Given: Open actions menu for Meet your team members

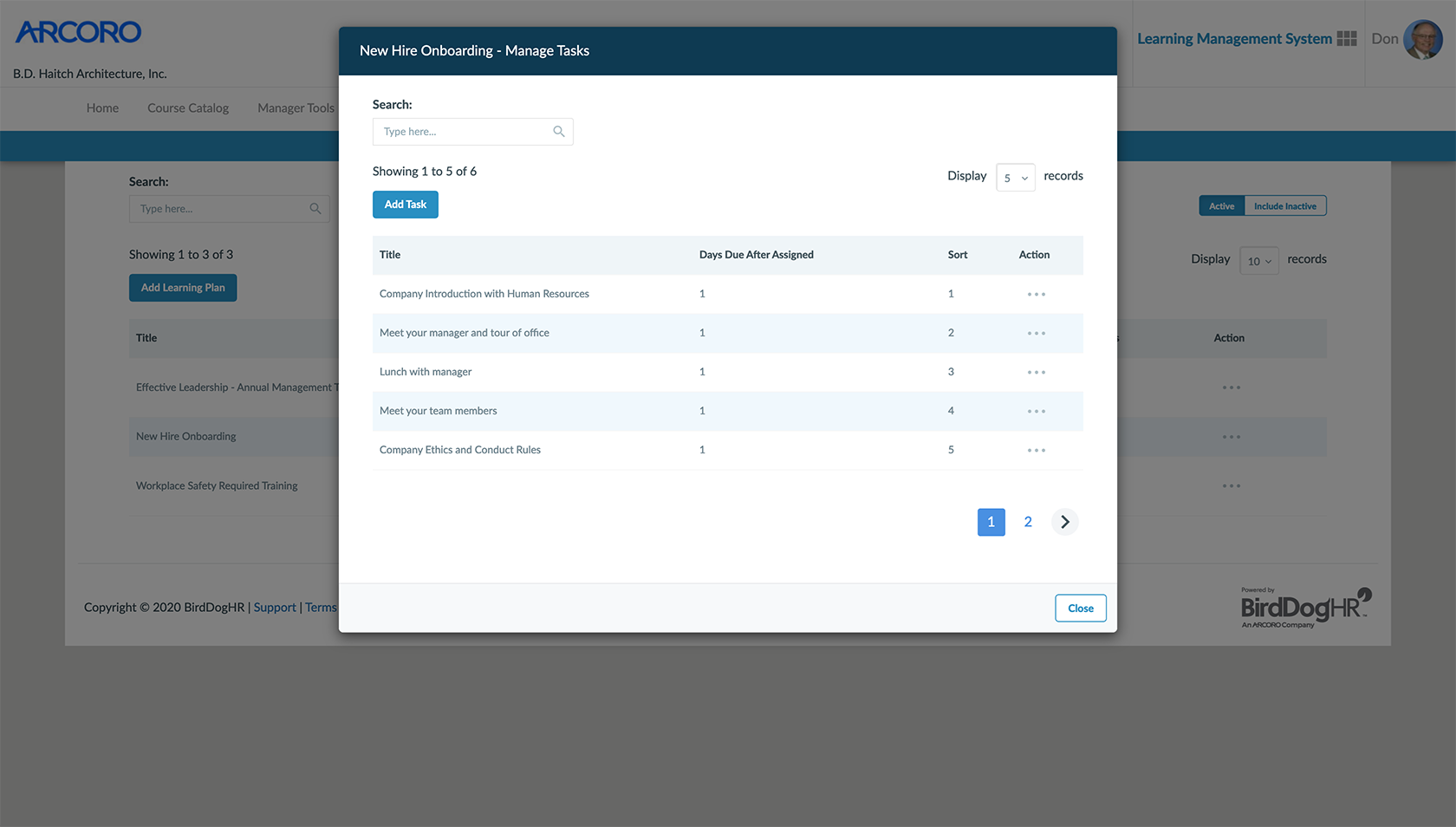Looking at the screenshot, I should 1036,411.
